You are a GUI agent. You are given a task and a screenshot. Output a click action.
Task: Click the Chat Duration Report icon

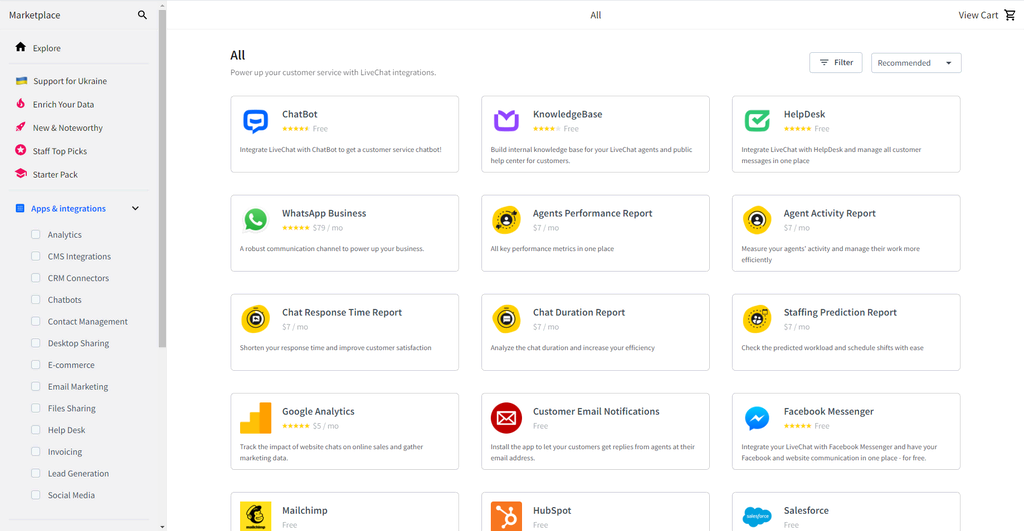click(506, 319)
